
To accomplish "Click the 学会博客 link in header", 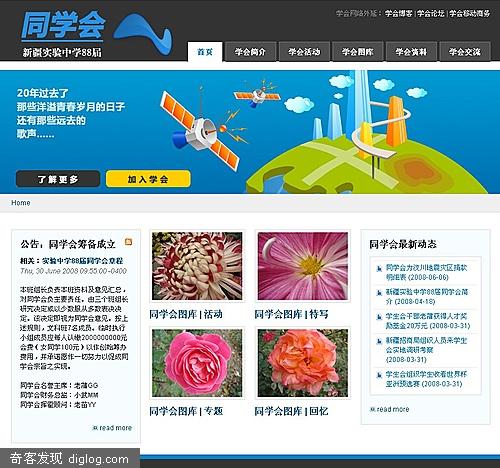I will (399, 13).
